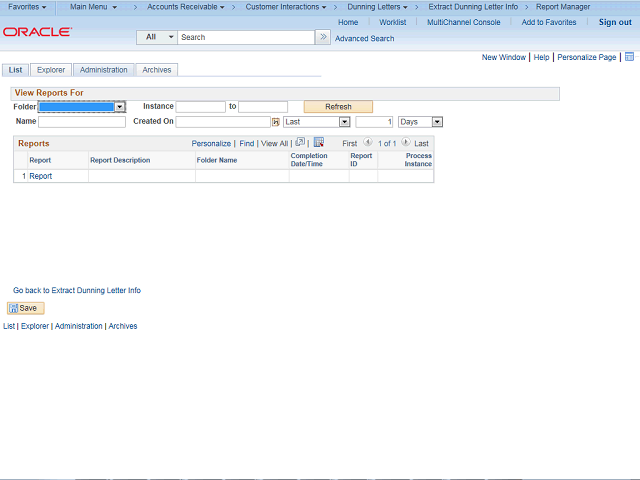Click the bottom Administration link
The height and width of the screenshot is (480, 640).
78,326
